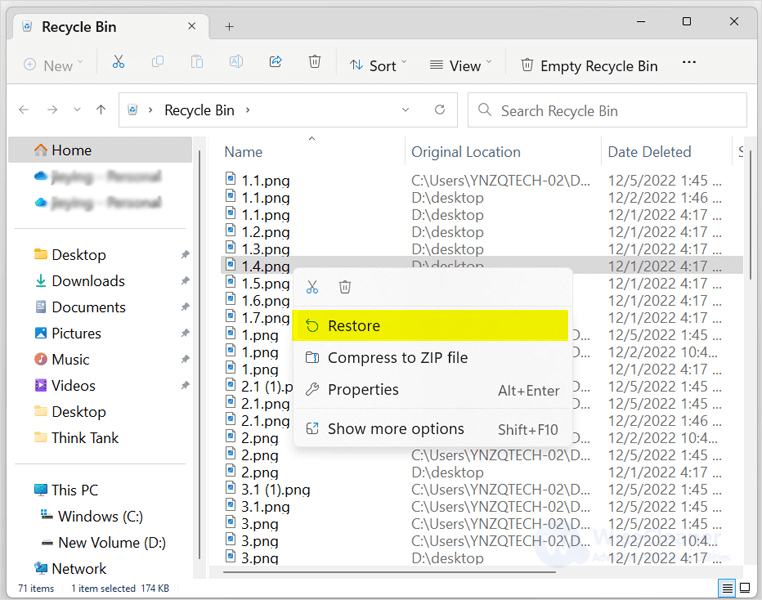Click the refresh icon beside address bar
The height and width of the screenshot is (600, 762).
440,110
